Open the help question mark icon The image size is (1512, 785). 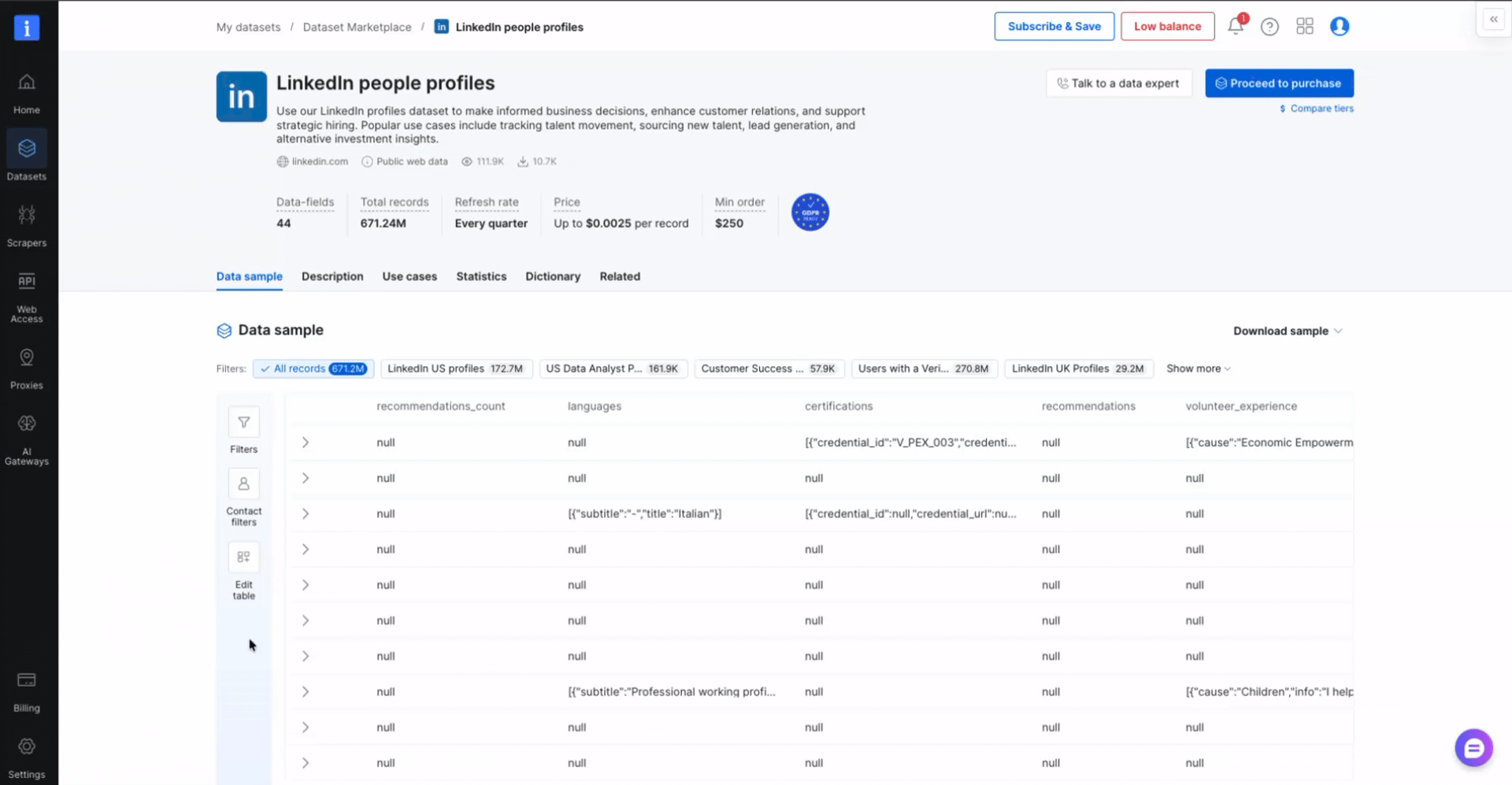[x=1269, y=27]
